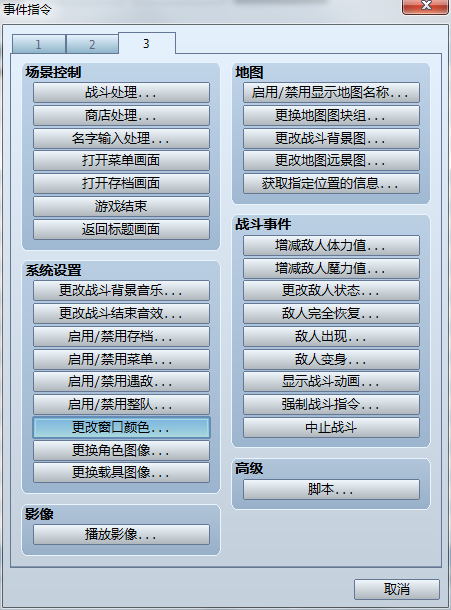Image resolution: width=451 pixels, height=610 pixels.
Task: Open 更改战斗背景音乐... command
Action: pyautogui.click(x=121, y=290)
